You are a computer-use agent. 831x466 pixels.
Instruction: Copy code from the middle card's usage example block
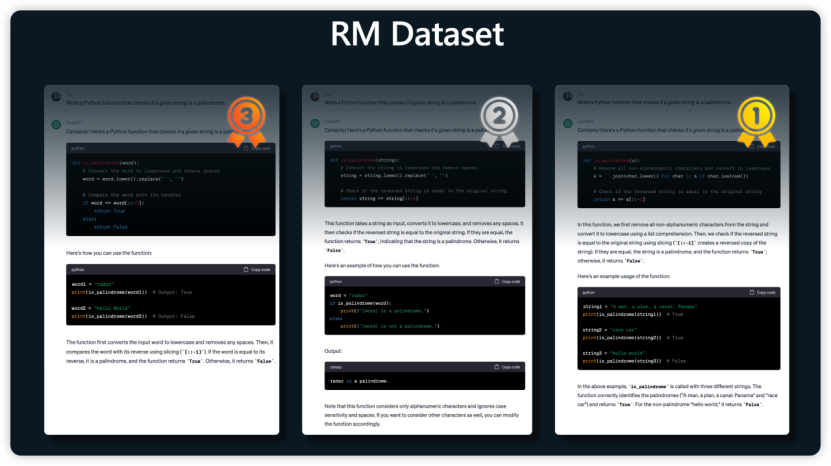[511, 282]
